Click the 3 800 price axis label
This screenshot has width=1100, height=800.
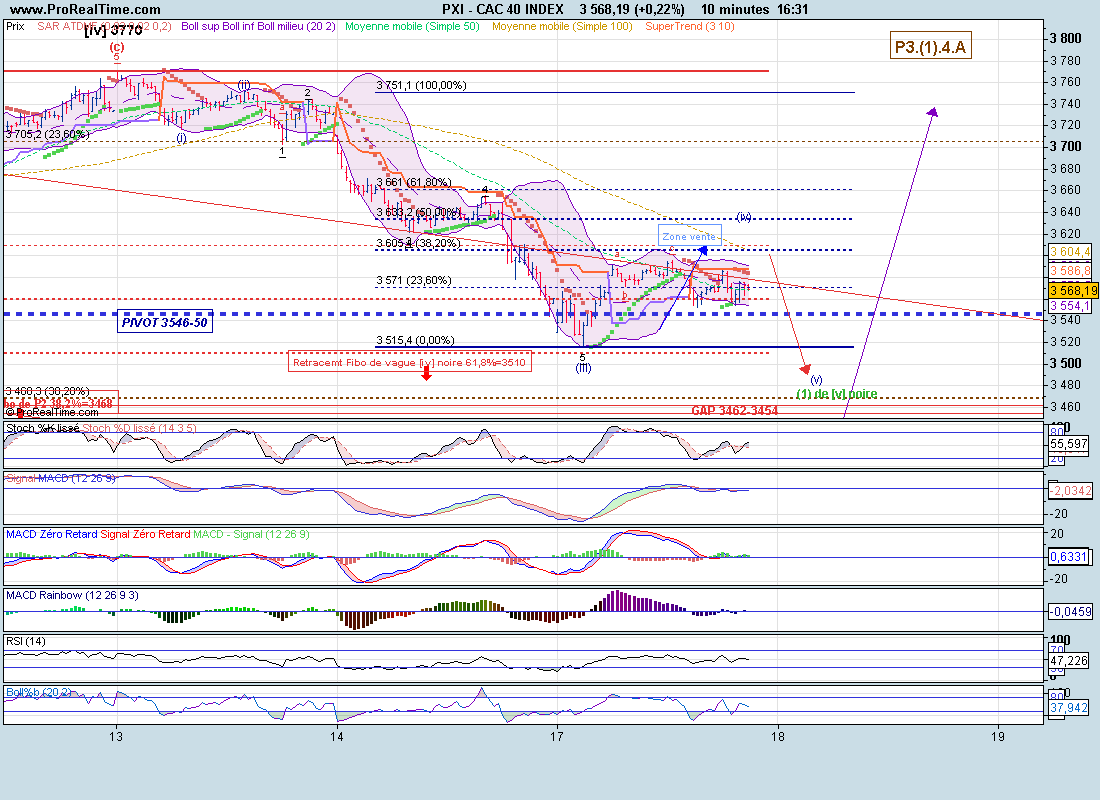(x=1066, y=39)
